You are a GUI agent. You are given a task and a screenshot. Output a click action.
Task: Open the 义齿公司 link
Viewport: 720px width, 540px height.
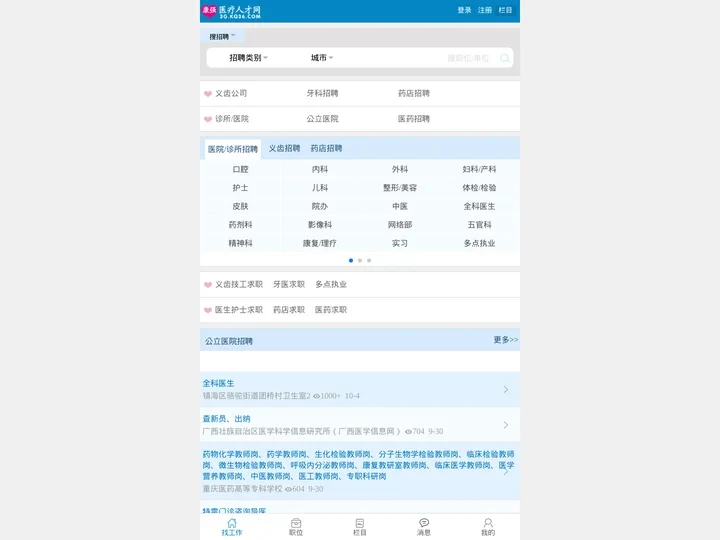pos(231,93)
